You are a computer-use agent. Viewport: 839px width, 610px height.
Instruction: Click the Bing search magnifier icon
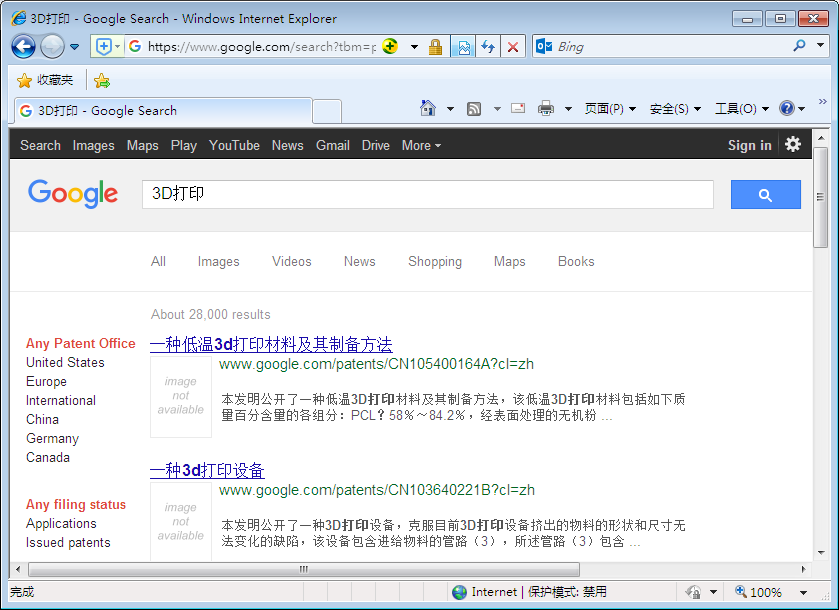(x=799, y=46)
